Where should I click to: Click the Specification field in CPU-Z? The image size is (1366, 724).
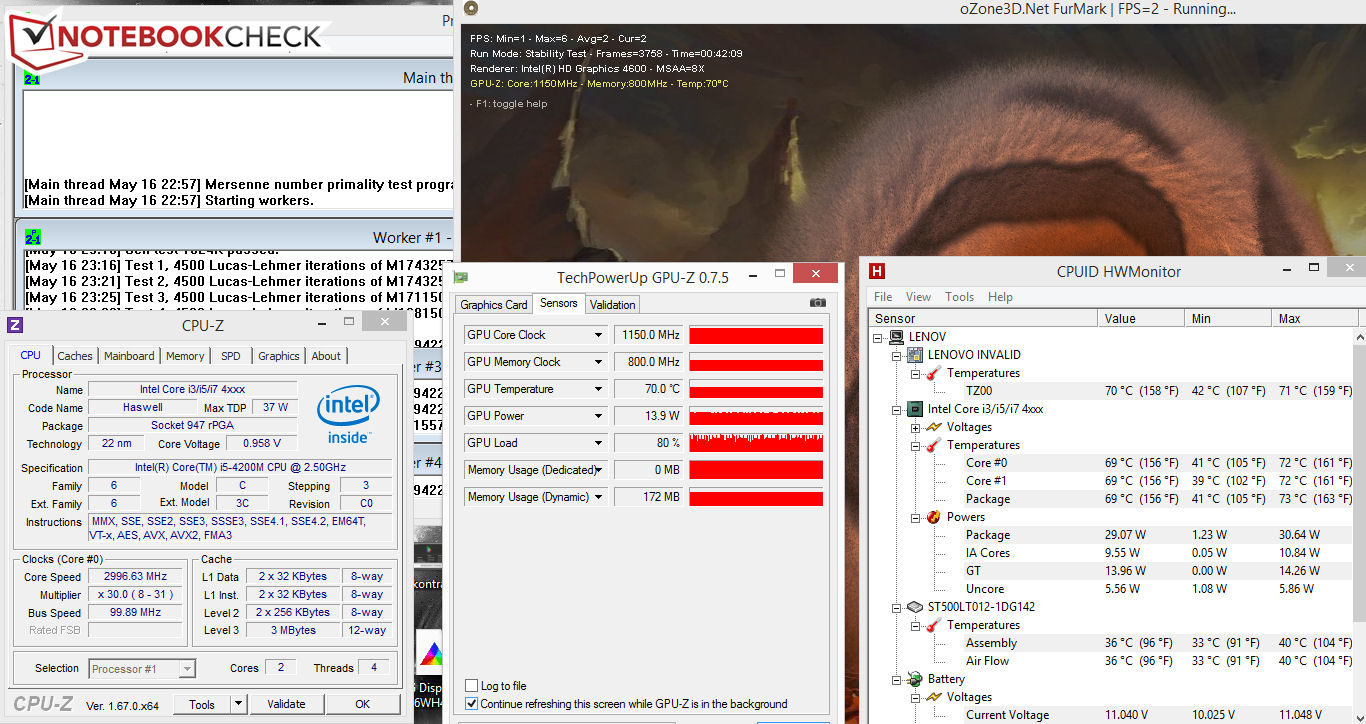[242, 468]
